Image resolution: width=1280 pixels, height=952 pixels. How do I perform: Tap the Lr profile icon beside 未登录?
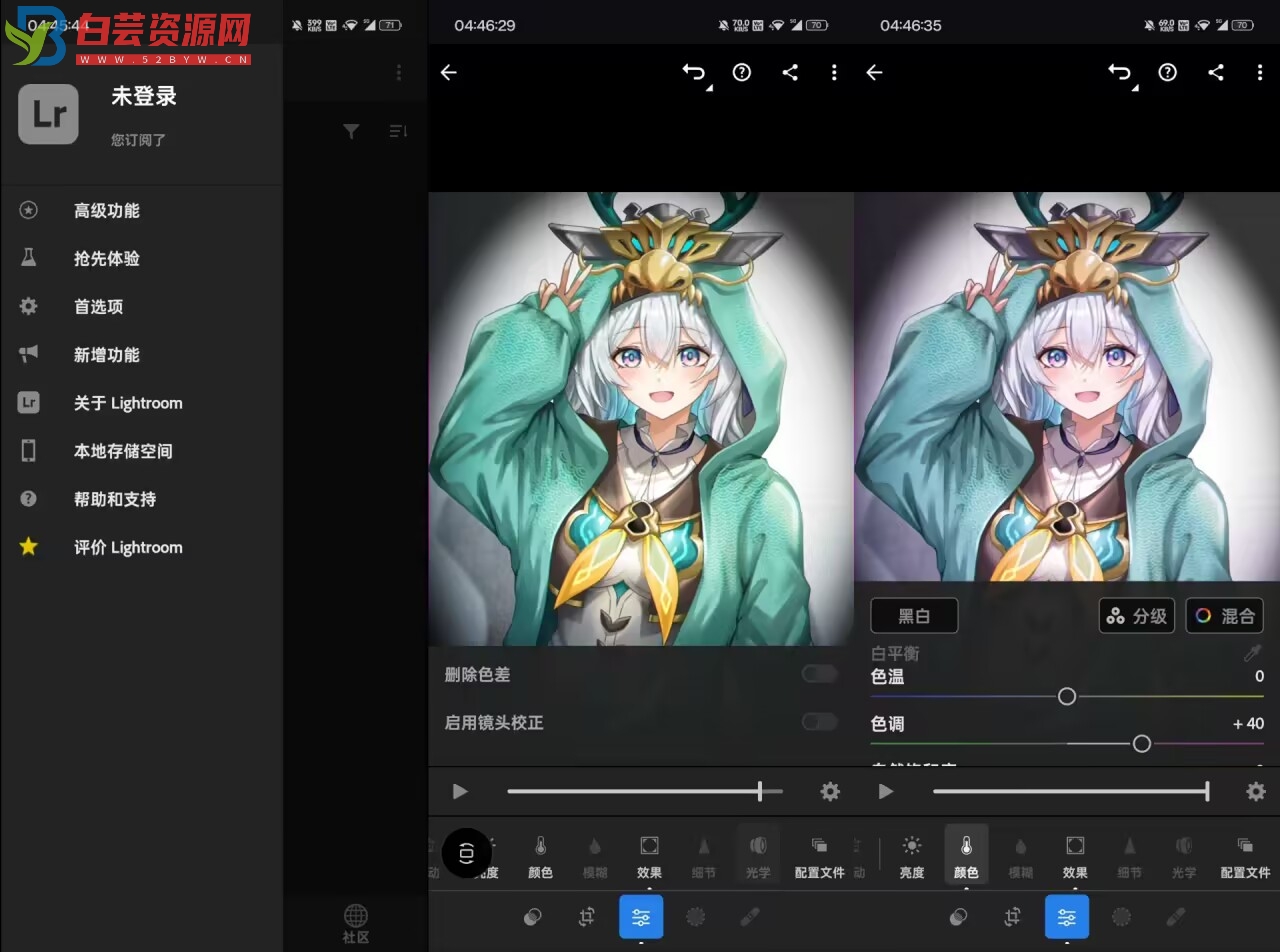click(x=48, y=114)
